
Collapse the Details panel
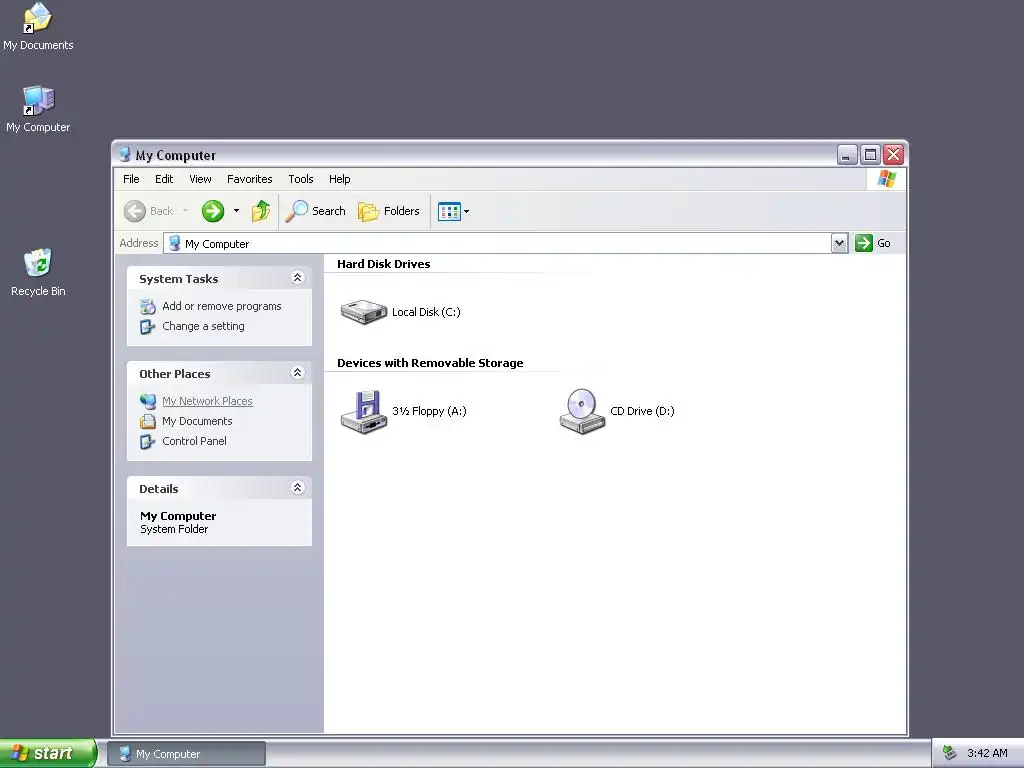(297, 487)
